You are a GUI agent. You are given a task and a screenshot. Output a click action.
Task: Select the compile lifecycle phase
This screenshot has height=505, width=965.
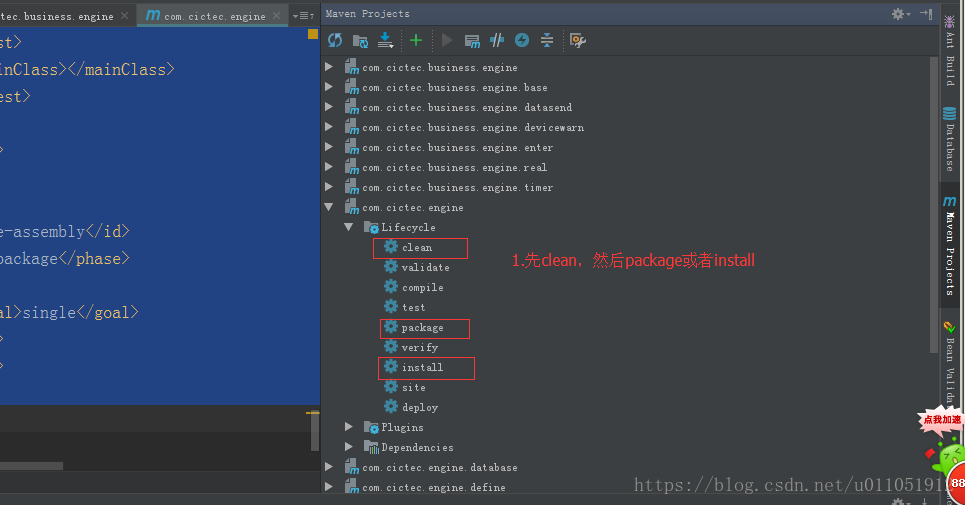(x=422, y=287)
